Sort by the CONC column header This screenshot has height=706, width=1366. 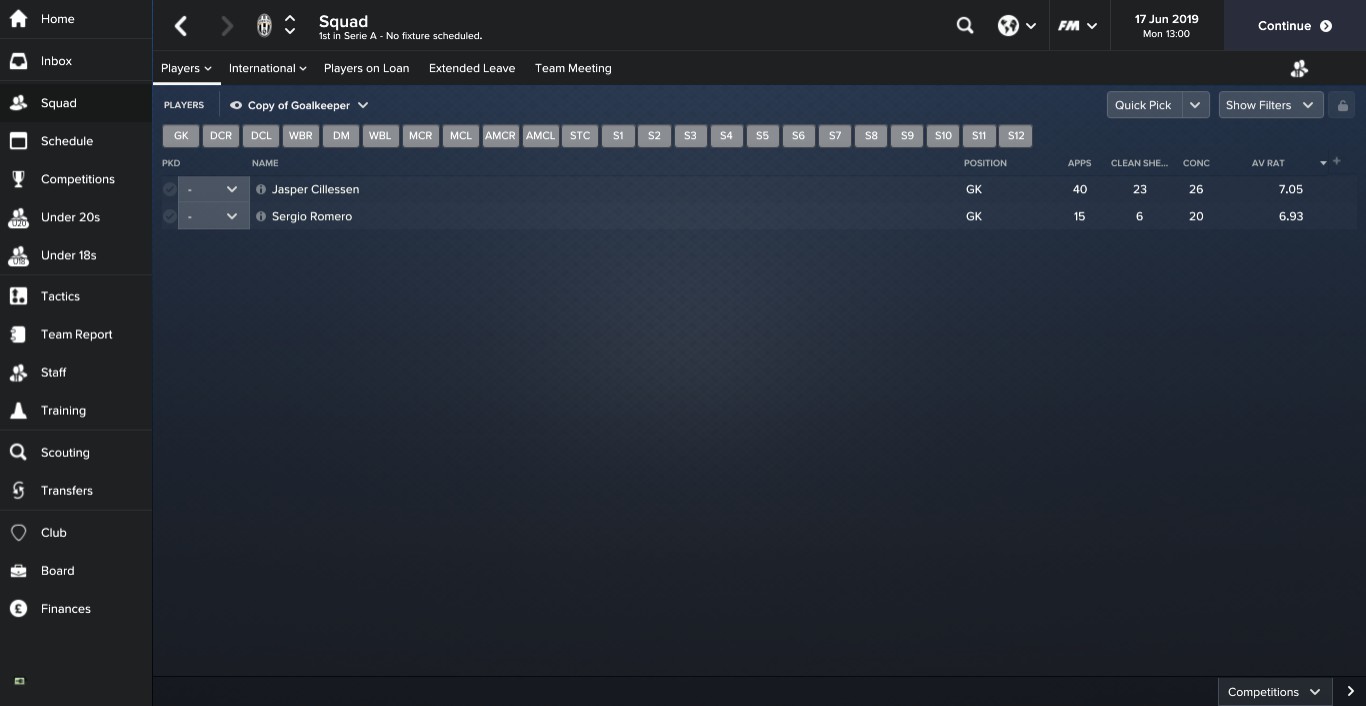pos(1196,162)
